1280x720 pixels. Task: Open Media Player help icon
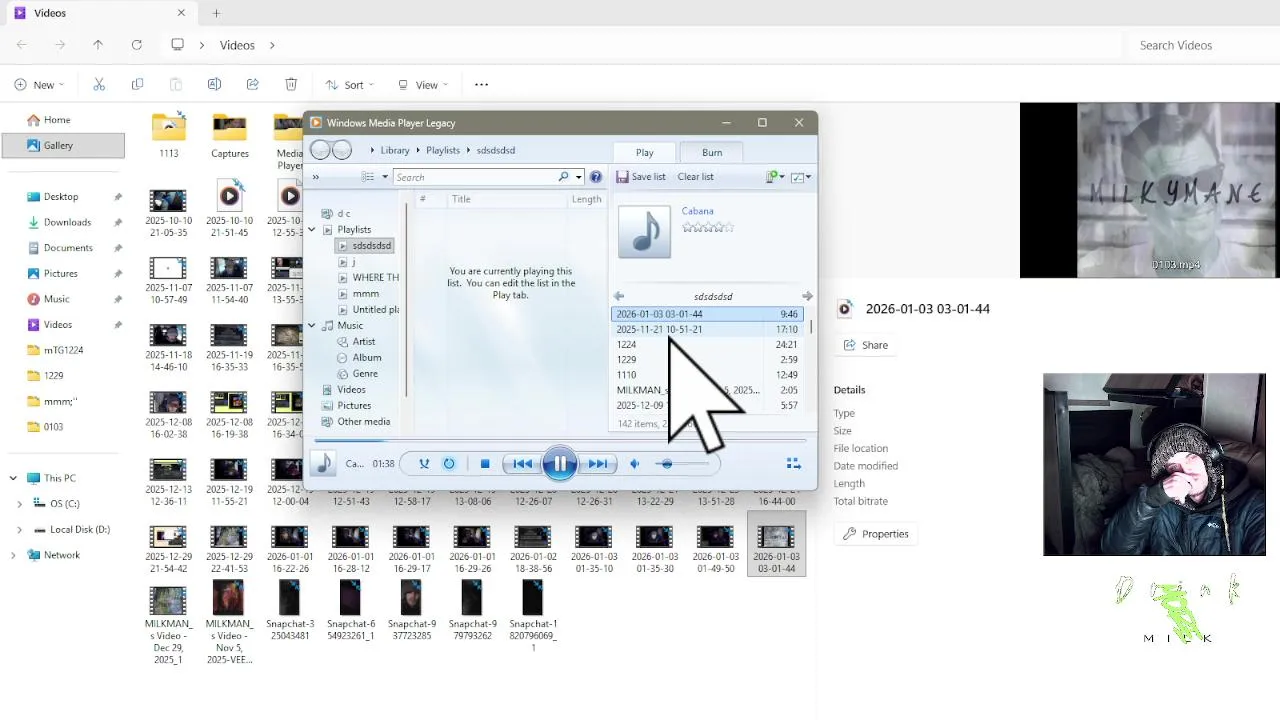(x=596, y=177)
